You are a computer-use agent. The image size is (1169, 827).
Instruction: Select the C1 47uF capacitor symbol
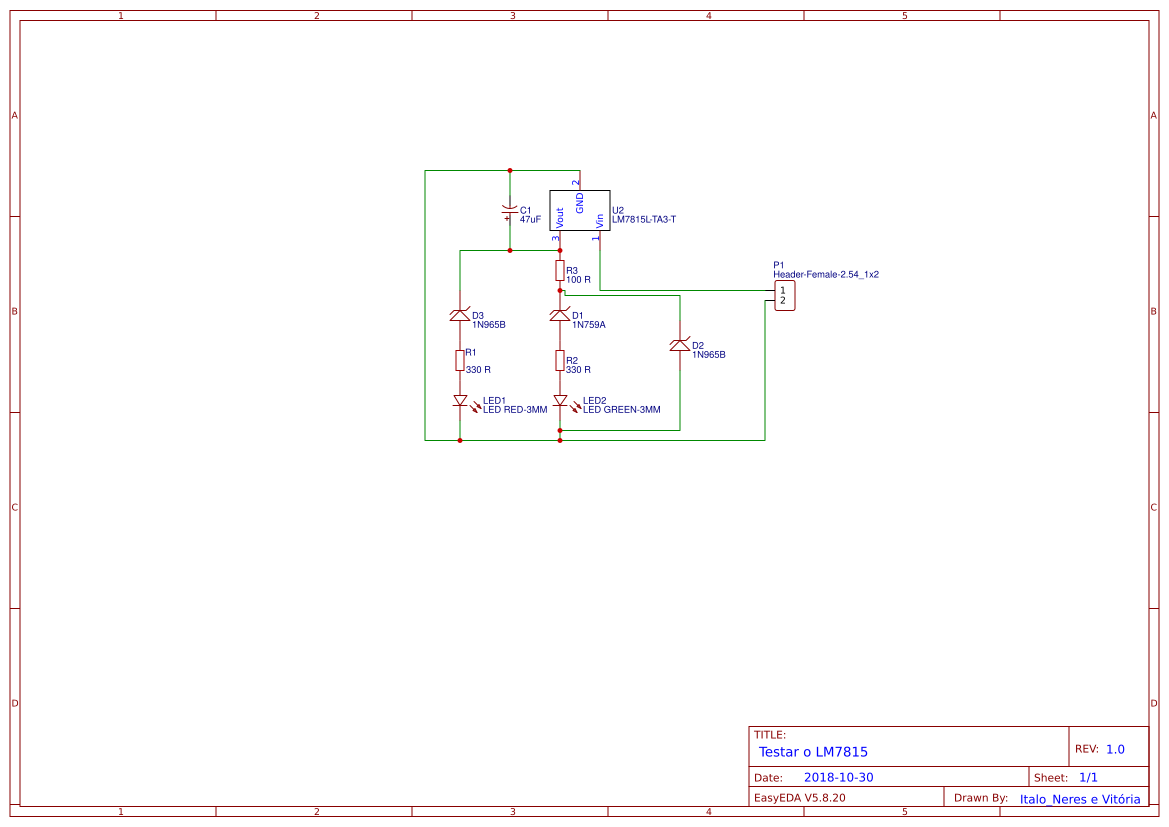click(509, 212)
